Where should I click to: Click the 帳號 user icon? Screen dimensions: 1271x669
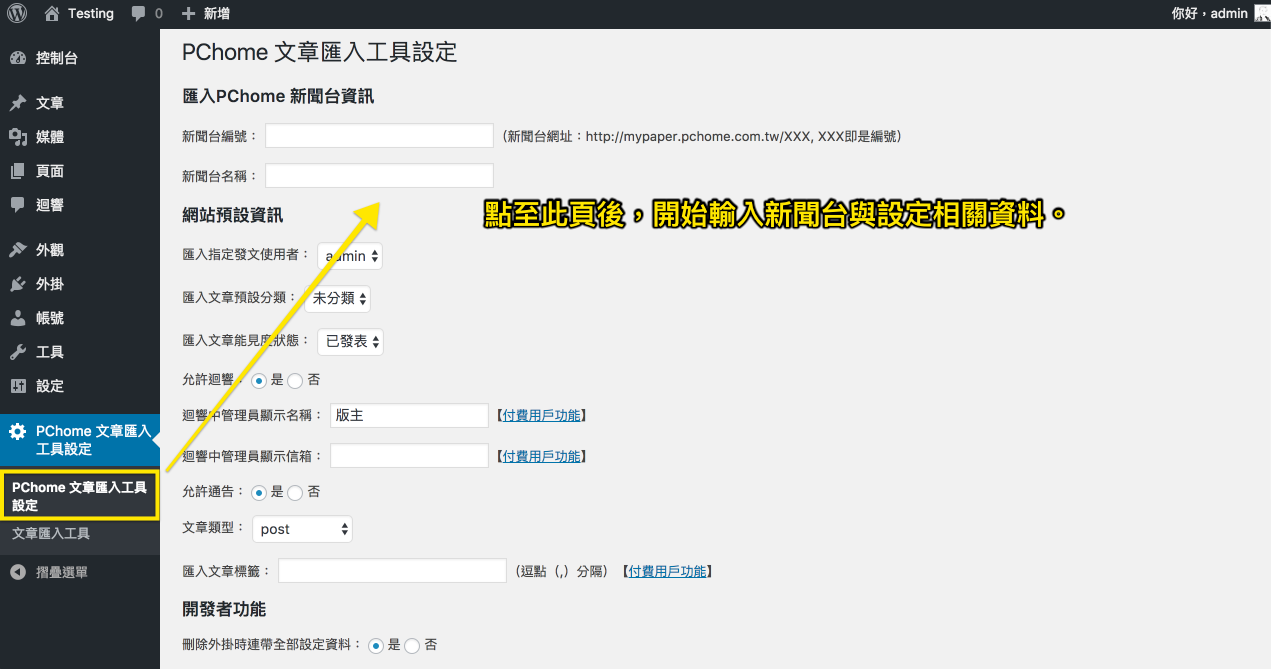pyautogui.click(x=18, y=318)
